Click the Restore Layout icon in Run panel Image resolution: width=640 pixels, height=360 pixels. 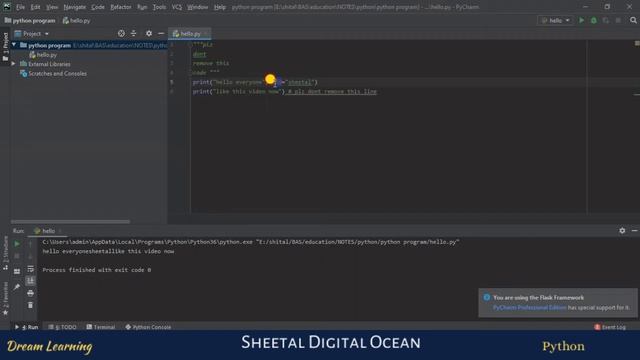point(17,271)
